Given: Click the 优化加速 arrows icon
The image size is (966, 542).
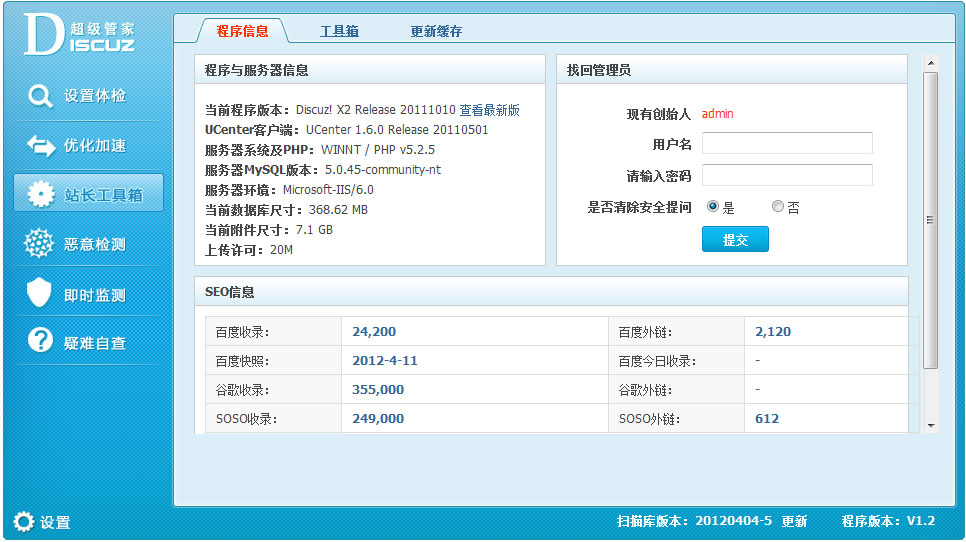Looking at the screenshot, I should click(x=41, y=146).
